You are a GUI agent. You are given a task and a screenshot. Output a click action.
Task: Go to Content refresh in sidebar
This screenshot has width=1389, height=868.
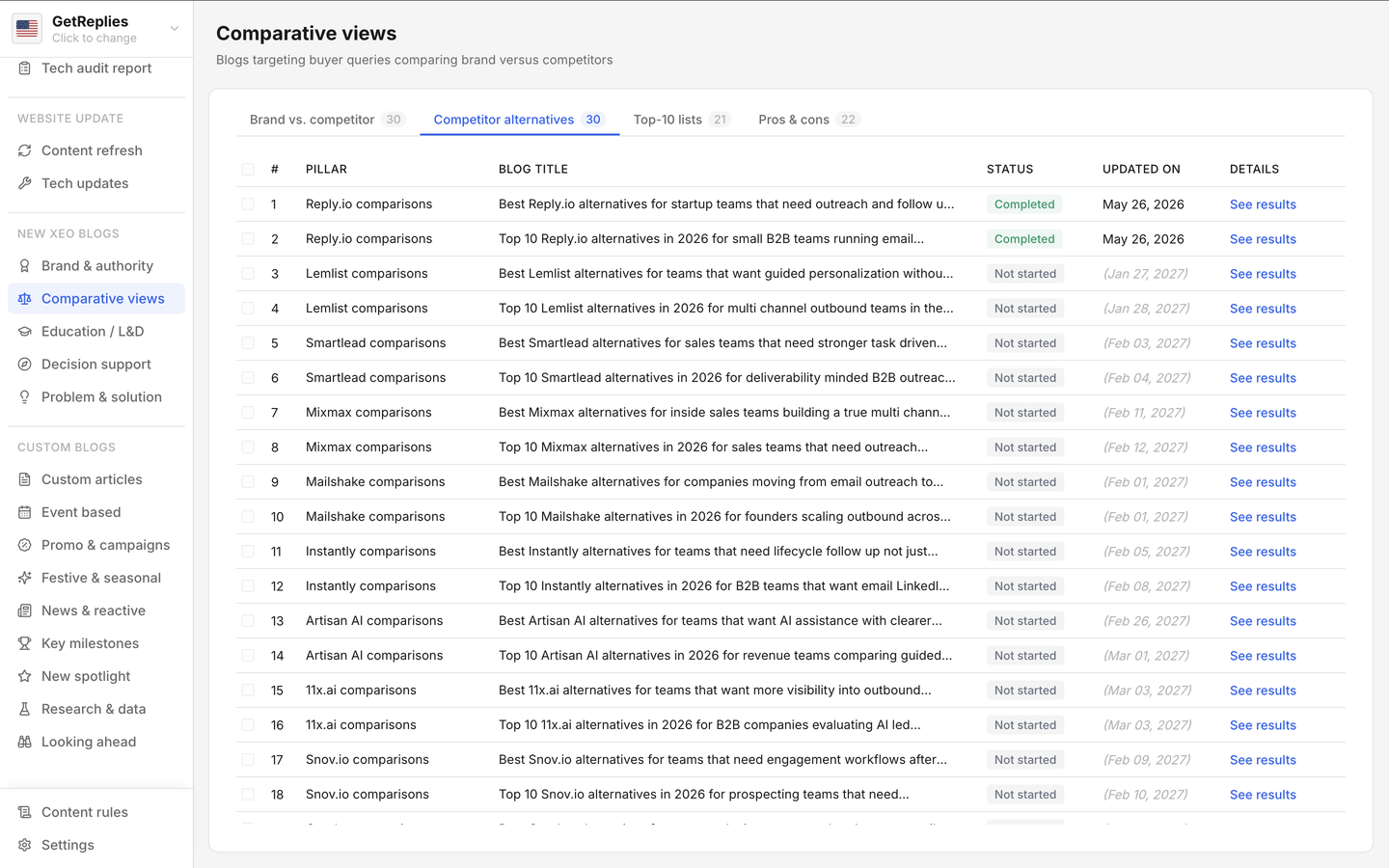96,150
